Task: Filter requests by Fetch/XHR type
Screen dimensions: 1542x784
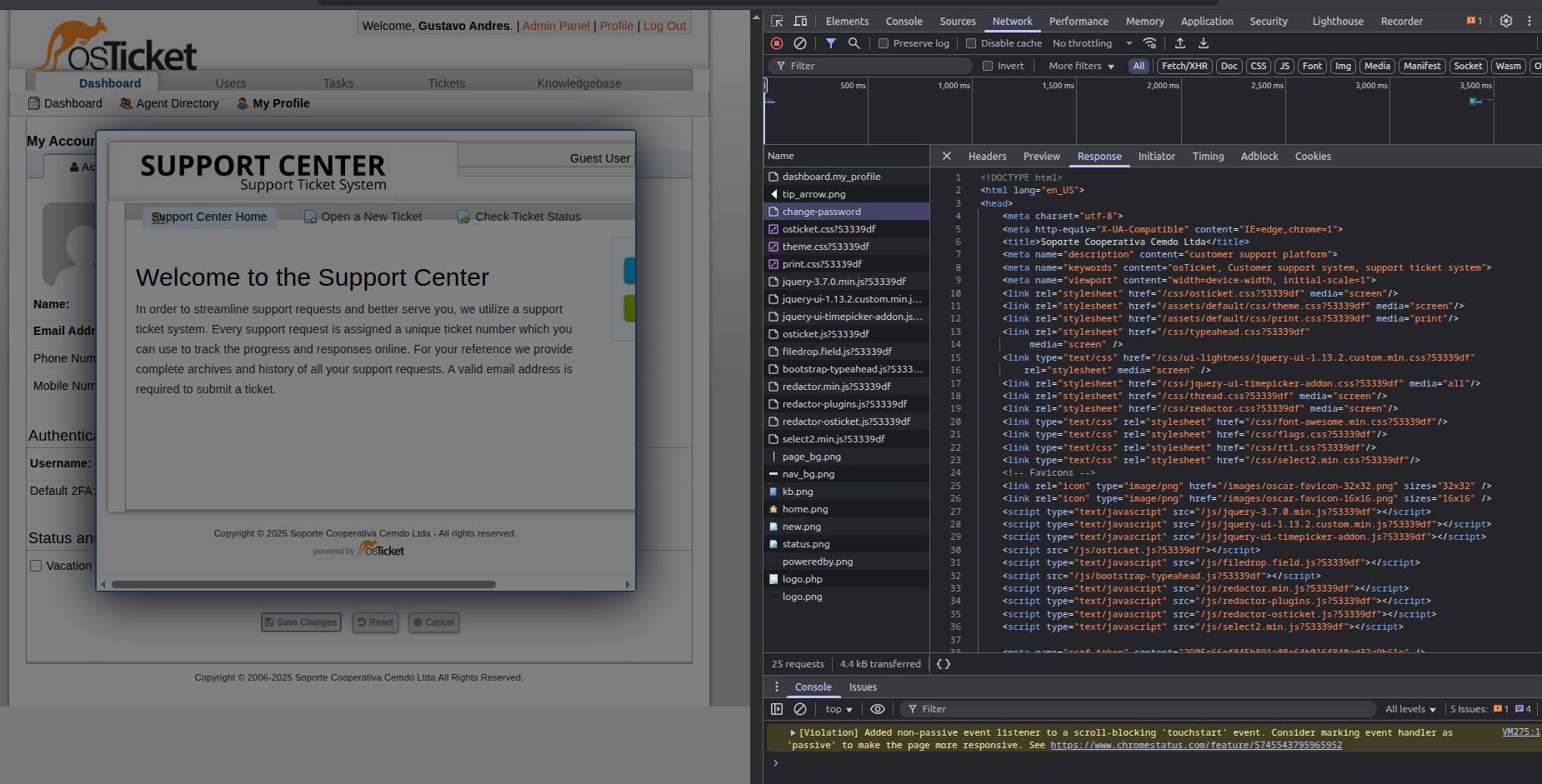Action: coord(1184,66)
